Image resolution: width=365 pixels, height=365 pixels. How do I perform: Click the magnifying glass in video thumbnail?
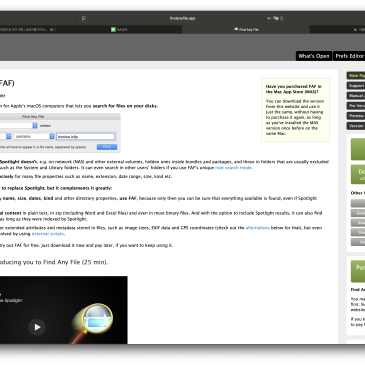(92, 323)
